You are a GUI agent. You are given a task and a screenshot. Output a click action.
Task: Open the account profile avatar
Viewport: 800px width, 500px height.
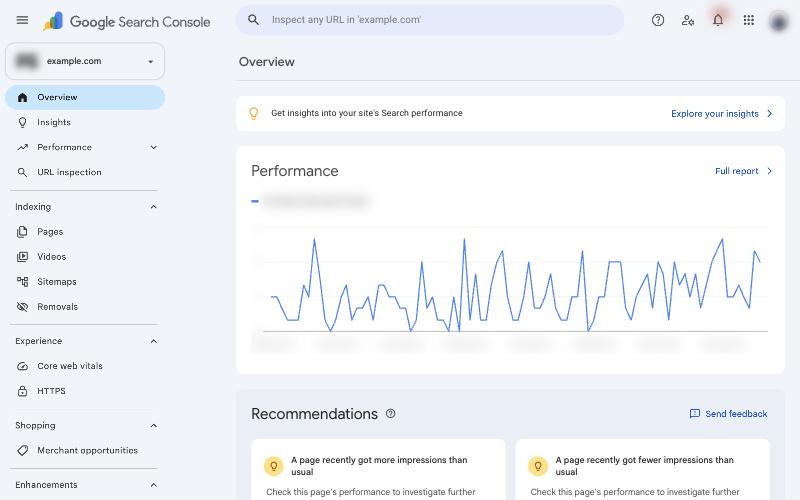click(779, 21)
